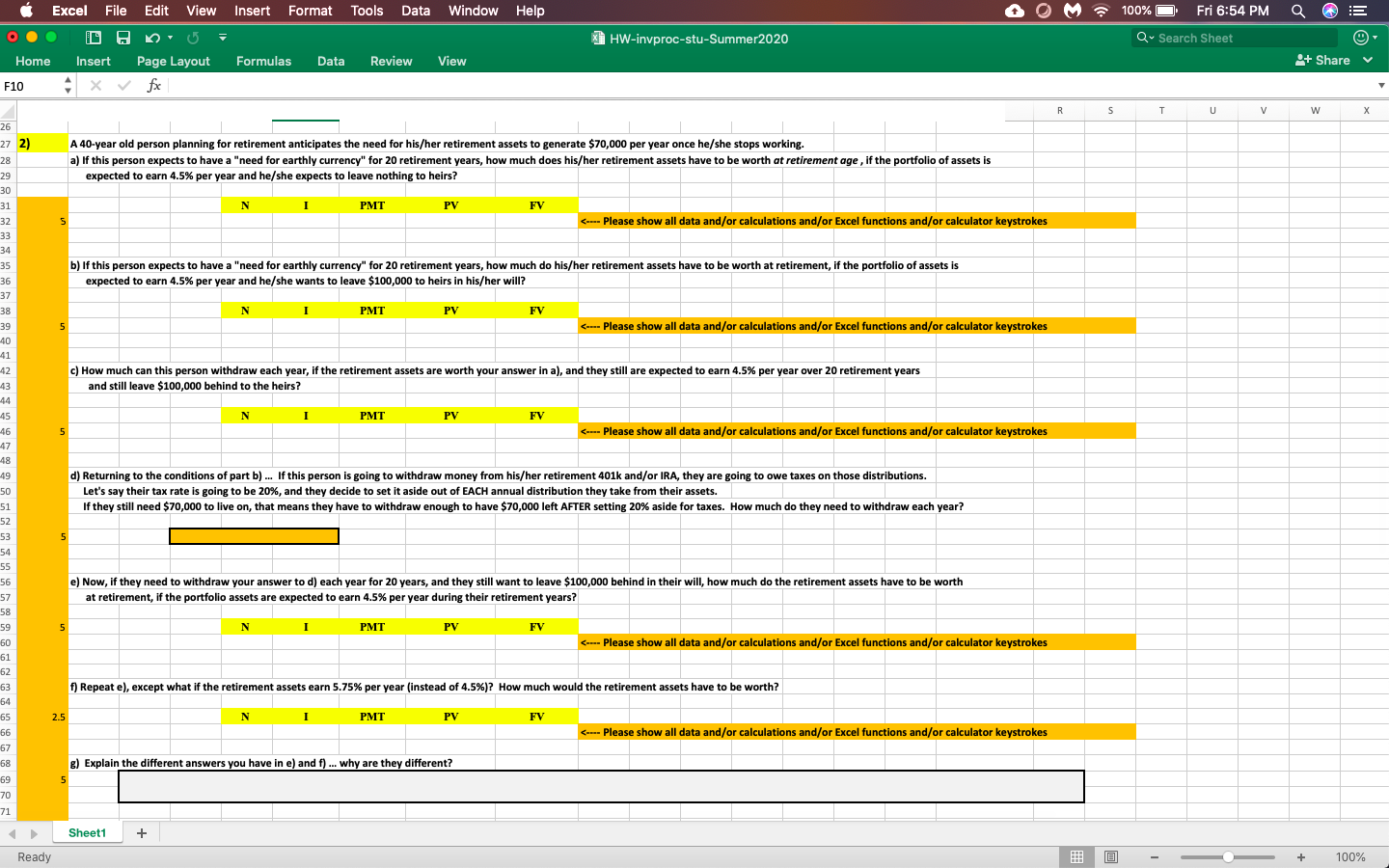Screen dimensions: 1389x868
Task: Click the Insert Function fx icon
Action: [153, 85]
